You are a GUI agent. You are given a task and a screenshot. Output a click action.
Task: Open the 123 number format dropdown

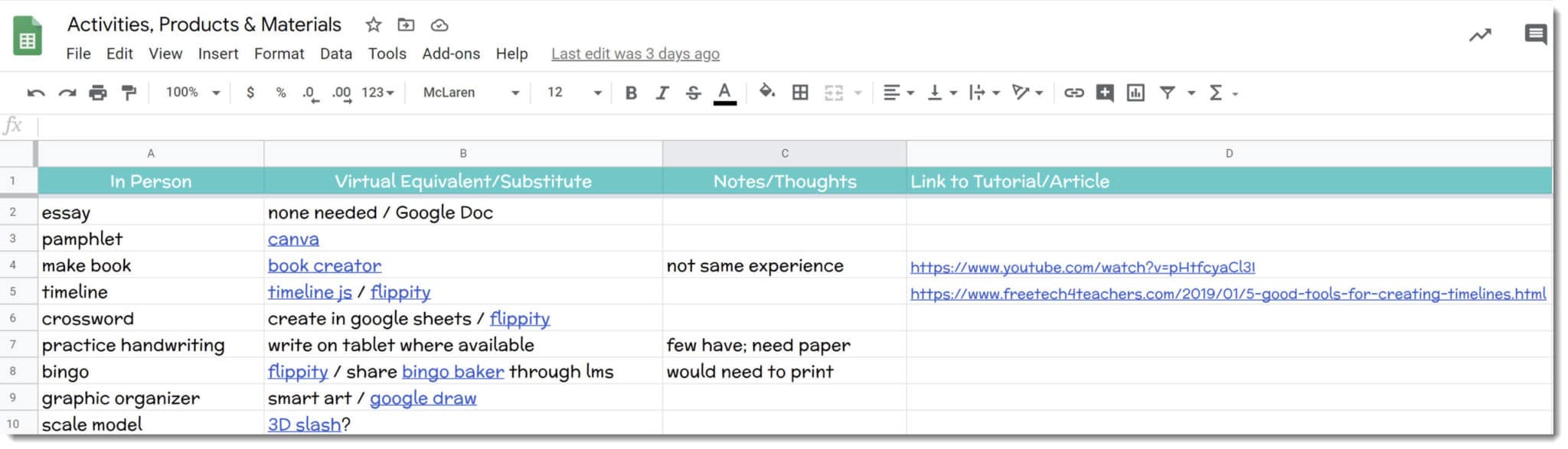[377, 93]
